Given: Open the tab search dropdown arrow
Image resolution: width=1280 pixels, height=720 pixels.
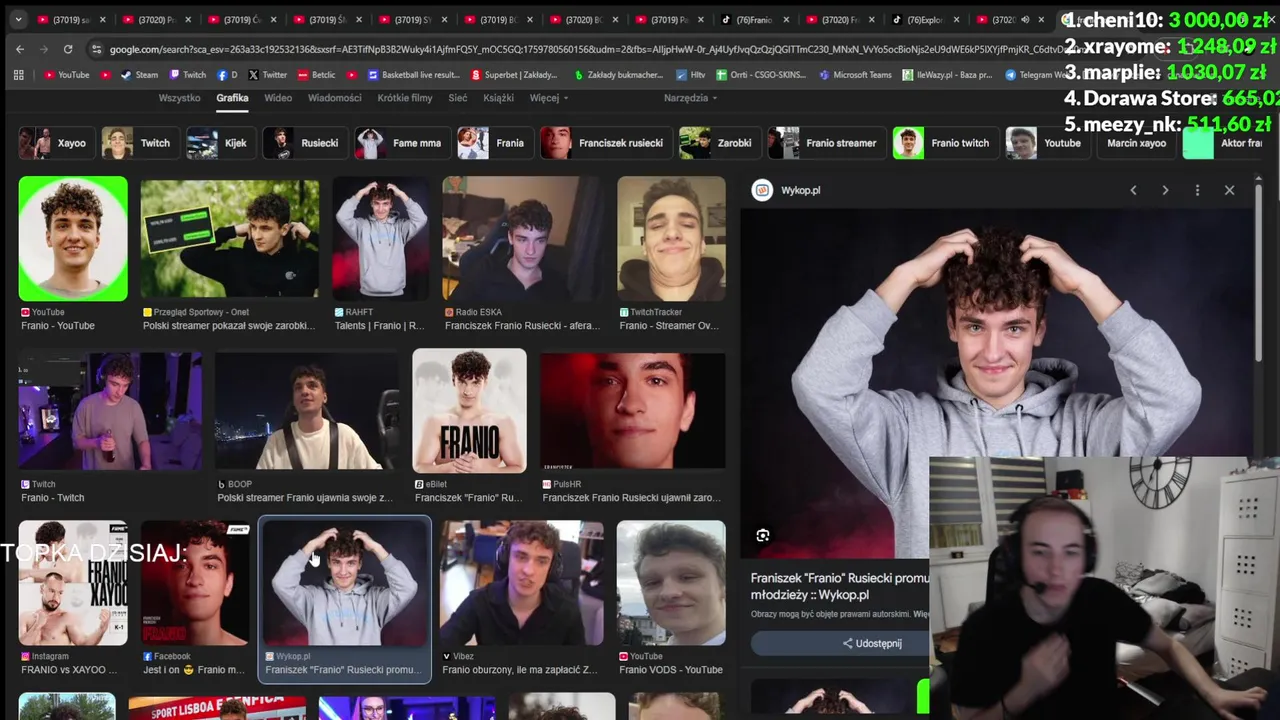Looking at the screenshot, I should tap(18, 19).
